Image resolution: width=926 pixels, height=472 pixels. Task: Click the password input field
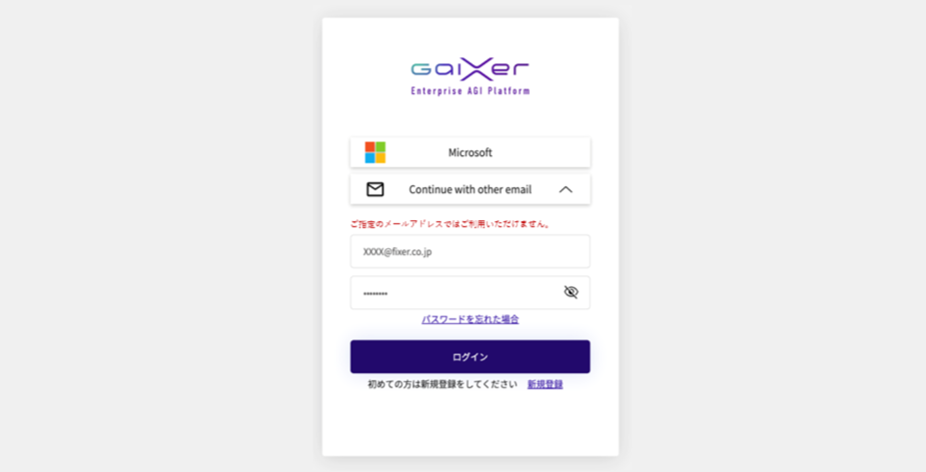tap(470, 292)
